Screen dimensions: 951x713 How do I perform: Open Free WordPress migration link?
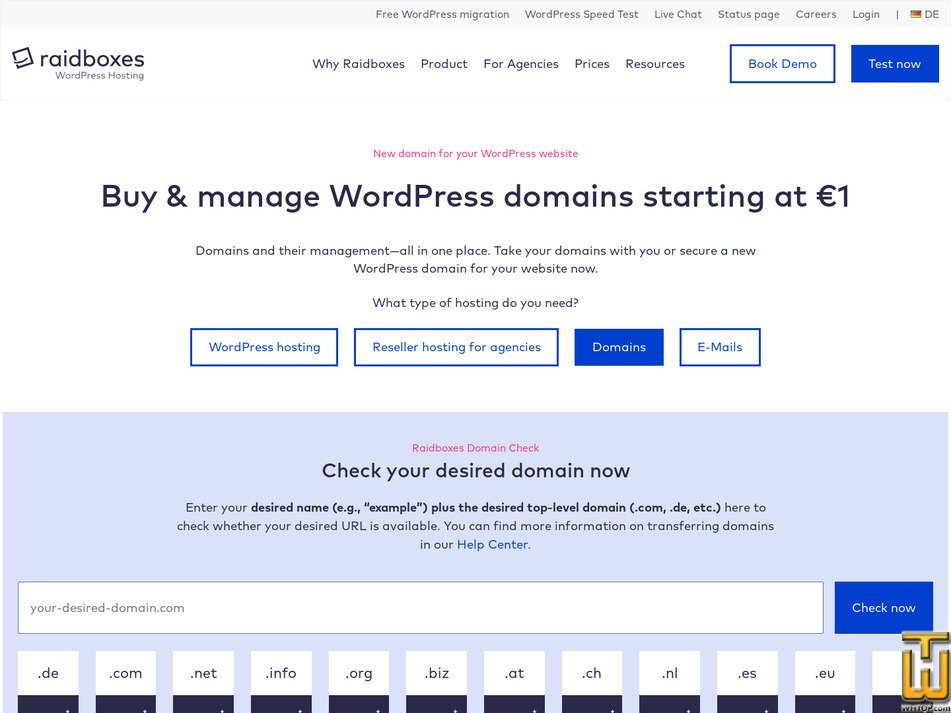click(442, 14)
